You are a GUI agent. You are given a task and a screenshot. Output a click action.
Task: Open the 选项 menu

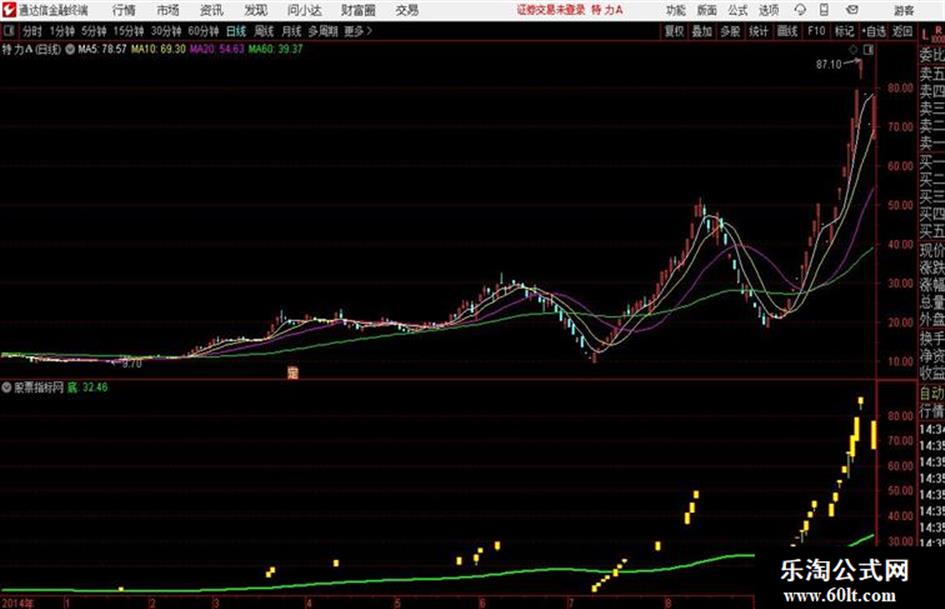768,10
